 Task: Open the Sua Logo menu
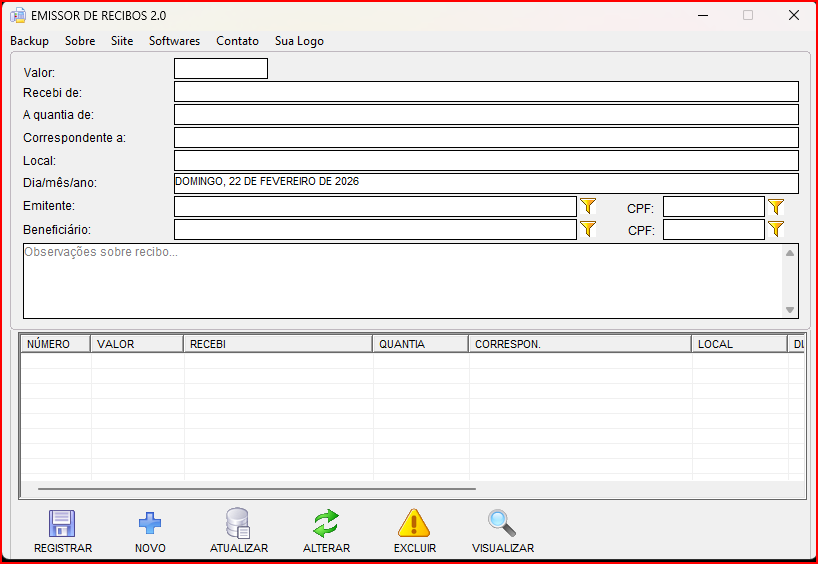coord(299,41)
